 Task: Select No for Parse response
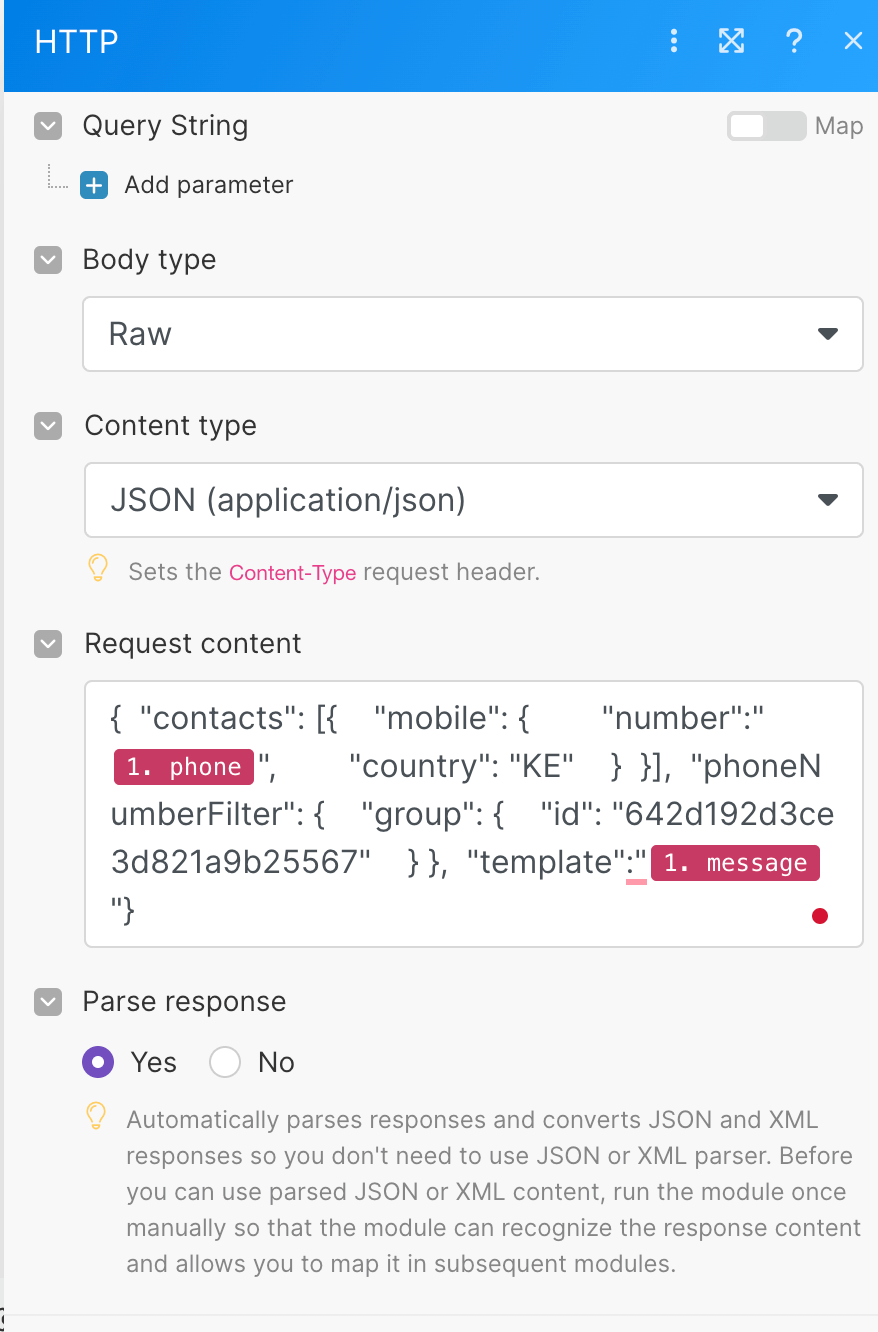click(x=225, y=1062)
